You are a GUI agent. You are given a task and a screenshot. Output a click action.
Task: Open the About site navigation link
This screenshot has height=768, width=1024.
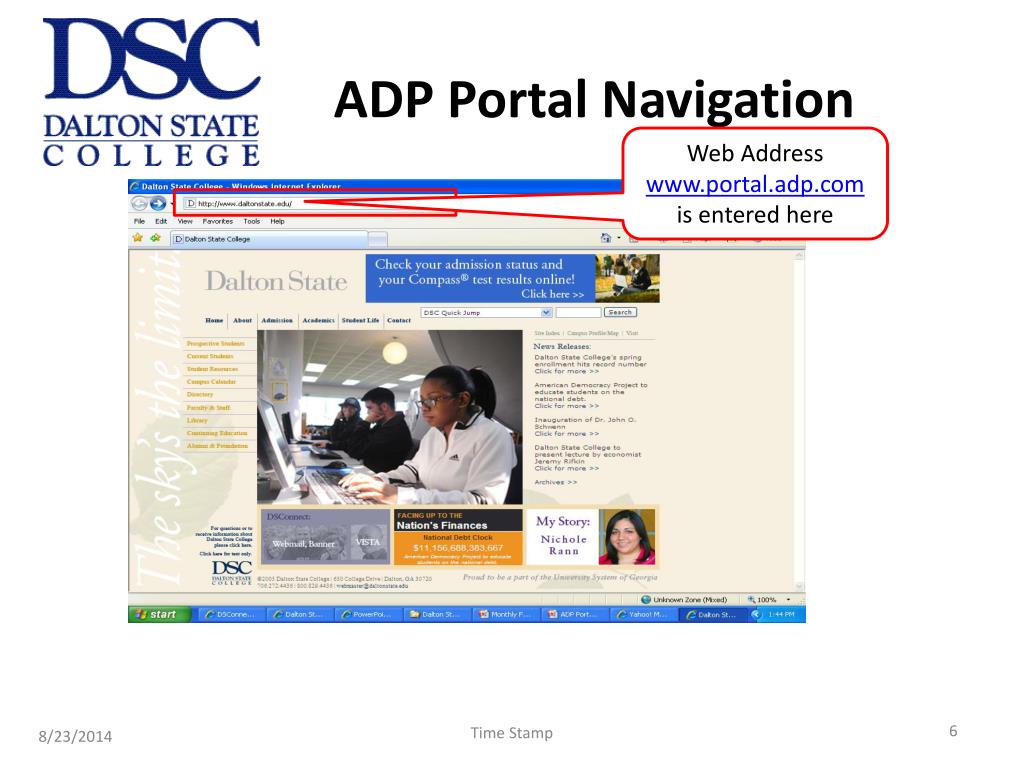tap(242, 321)
